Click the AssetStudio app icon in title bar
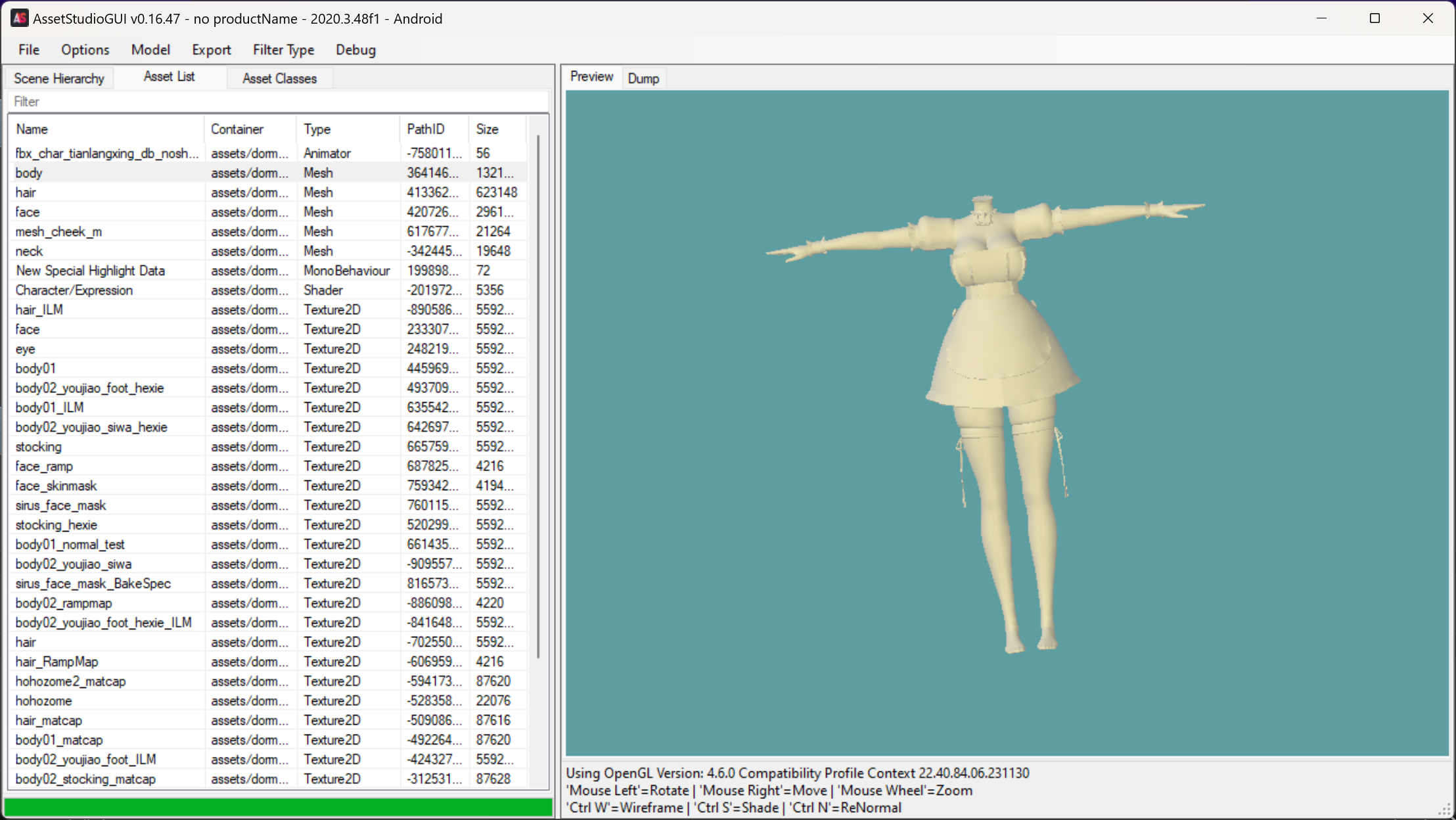The height and width of the screenshot is (820, 1456). point(20,18)
